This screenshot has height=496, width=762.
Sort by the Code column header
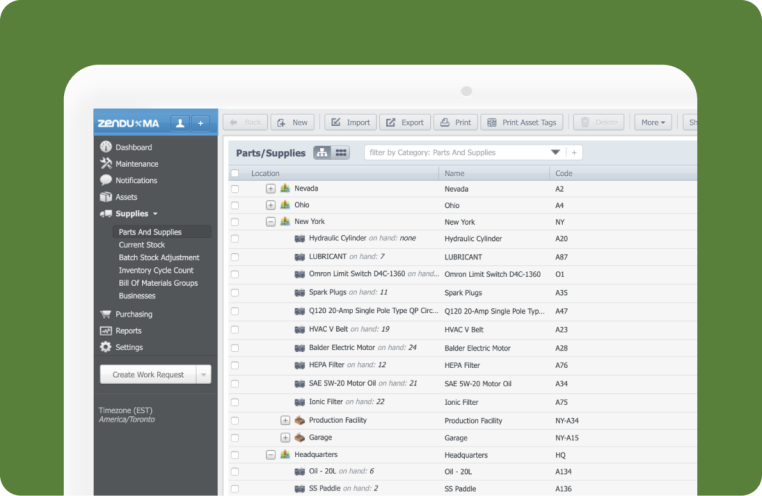pos(564,174)
